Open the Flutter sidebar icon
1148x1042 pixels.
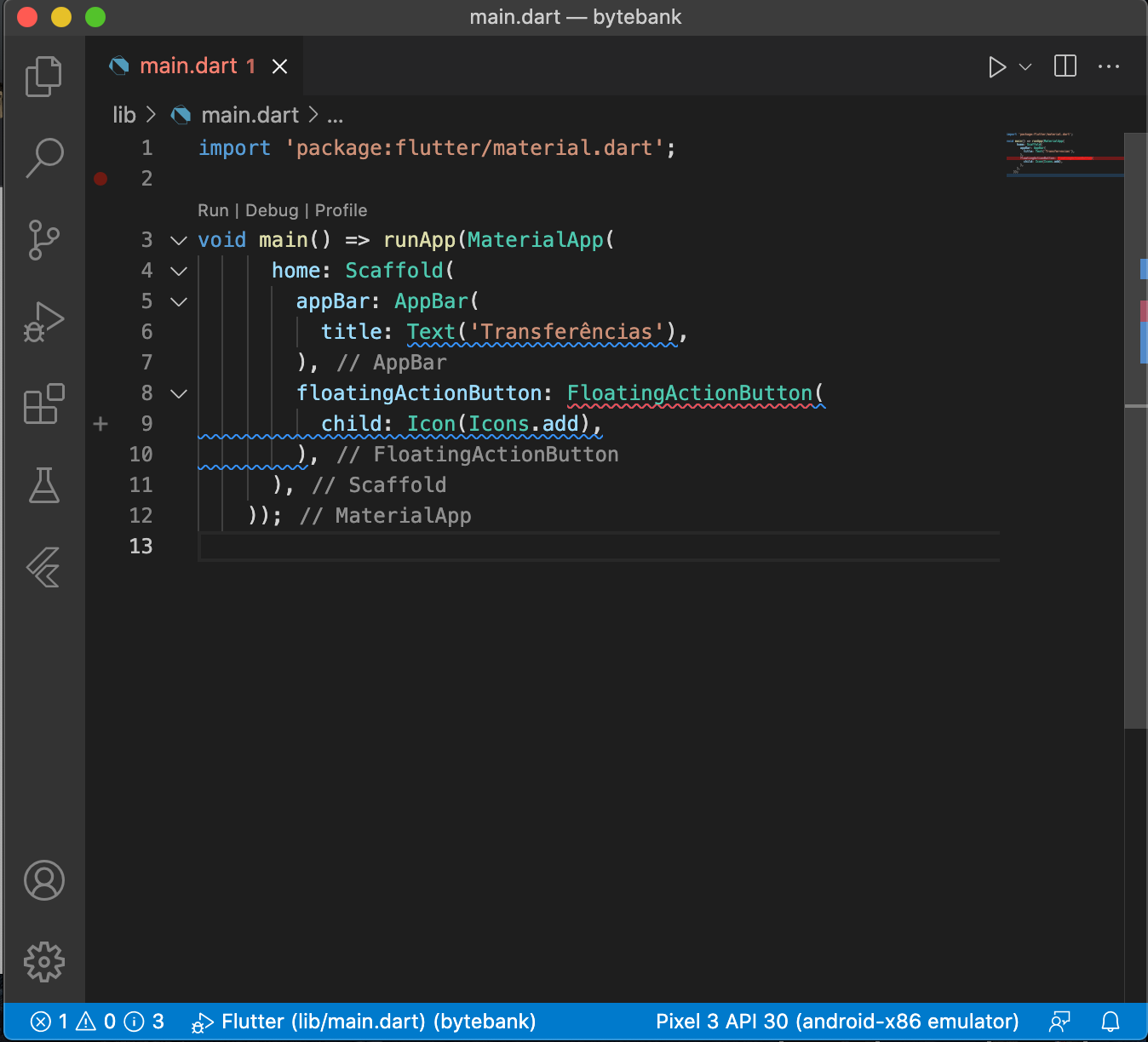(43, 567)
